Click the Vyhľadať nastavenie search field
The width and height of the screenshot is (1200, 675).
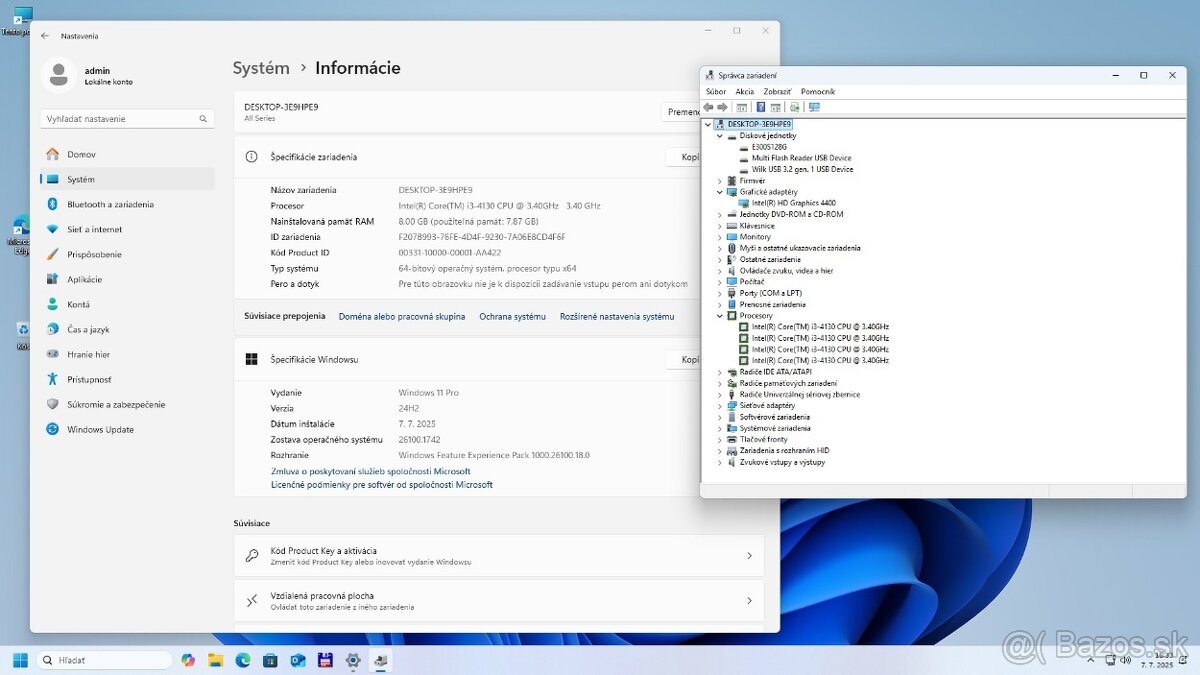coord(127,118)
